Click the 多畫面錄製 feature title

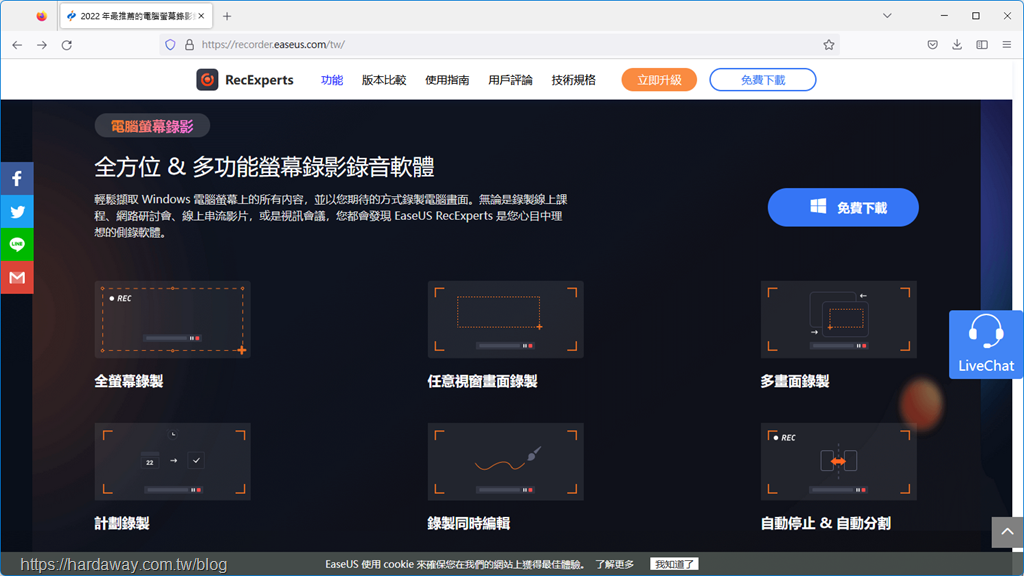(795, 381)
